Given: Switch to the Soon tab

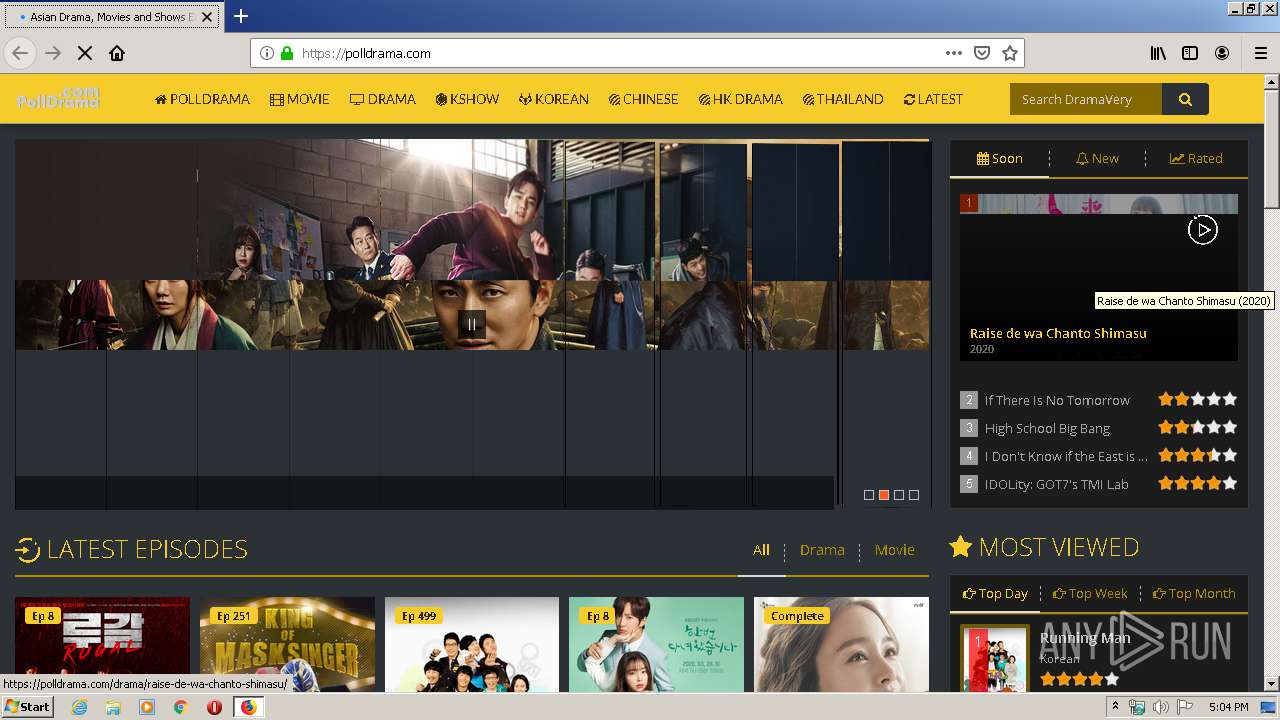Looking at the screenshot, I should tap(999, 158).
